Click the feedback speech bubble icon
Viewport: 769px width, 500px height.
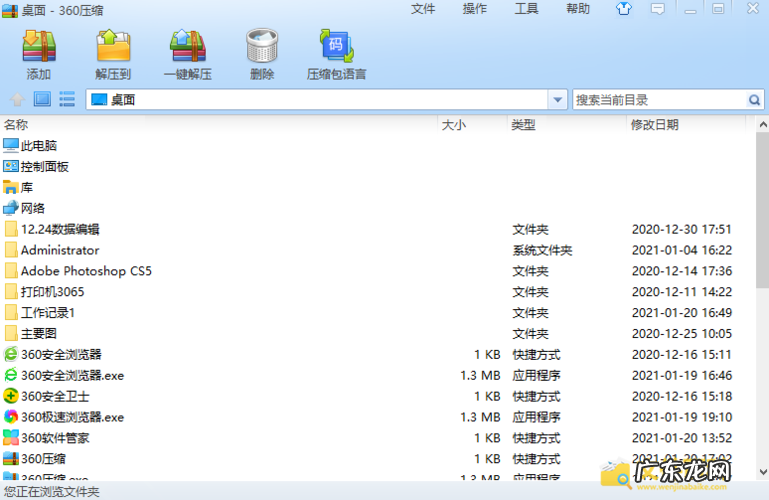[657, 9]
